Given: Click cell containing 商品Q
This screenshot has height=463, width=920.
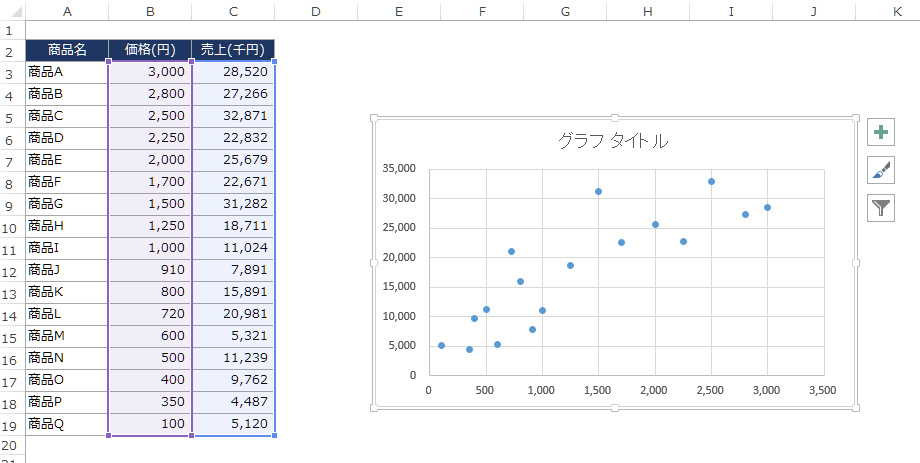Looking at the screenshot, I should [x=67, y=424].
